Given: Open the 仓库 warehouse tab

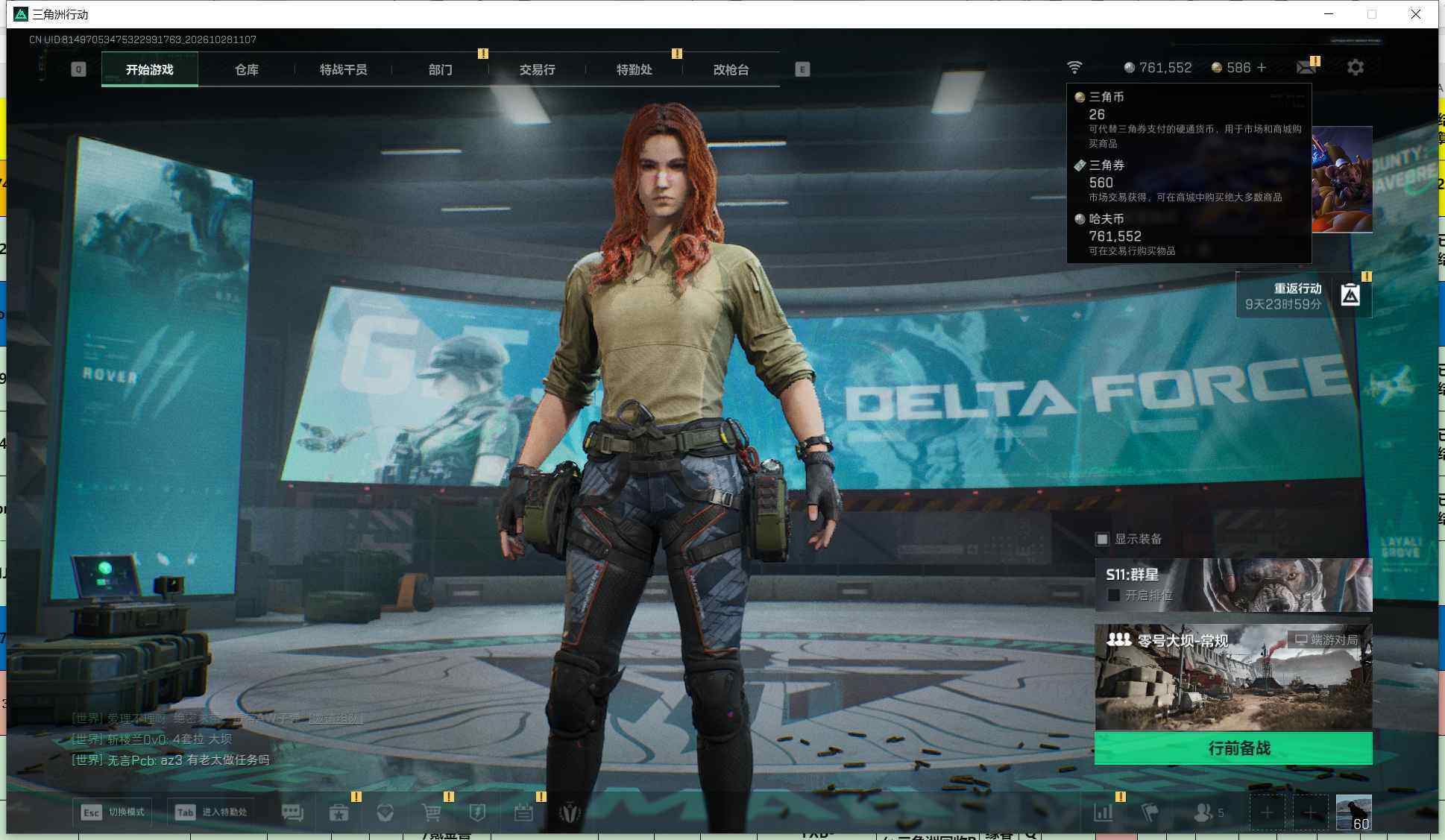Looking at the screenshot, I should (x=246, y=69).
